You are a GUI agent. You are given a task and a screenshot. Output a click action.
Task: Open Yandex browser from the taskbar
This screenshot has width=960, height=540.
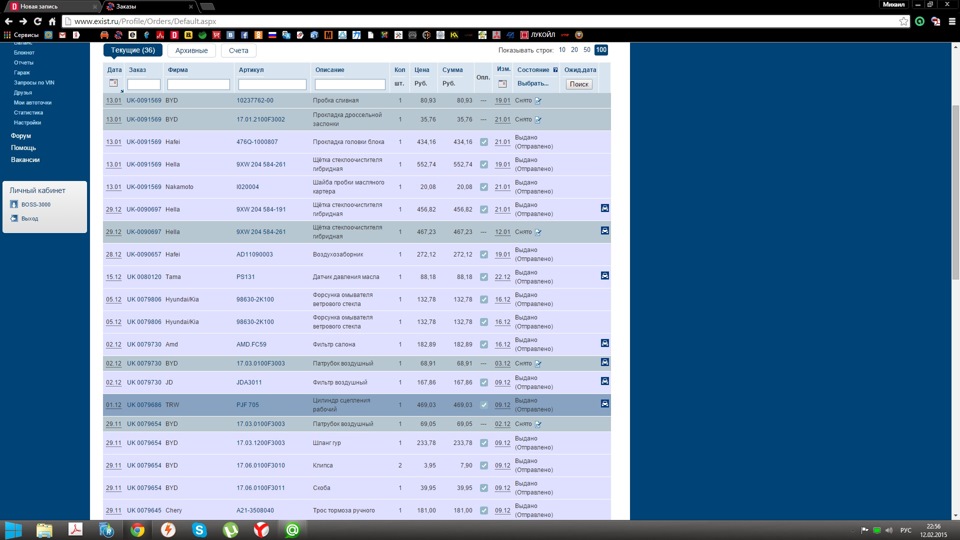tap(261, 530)
